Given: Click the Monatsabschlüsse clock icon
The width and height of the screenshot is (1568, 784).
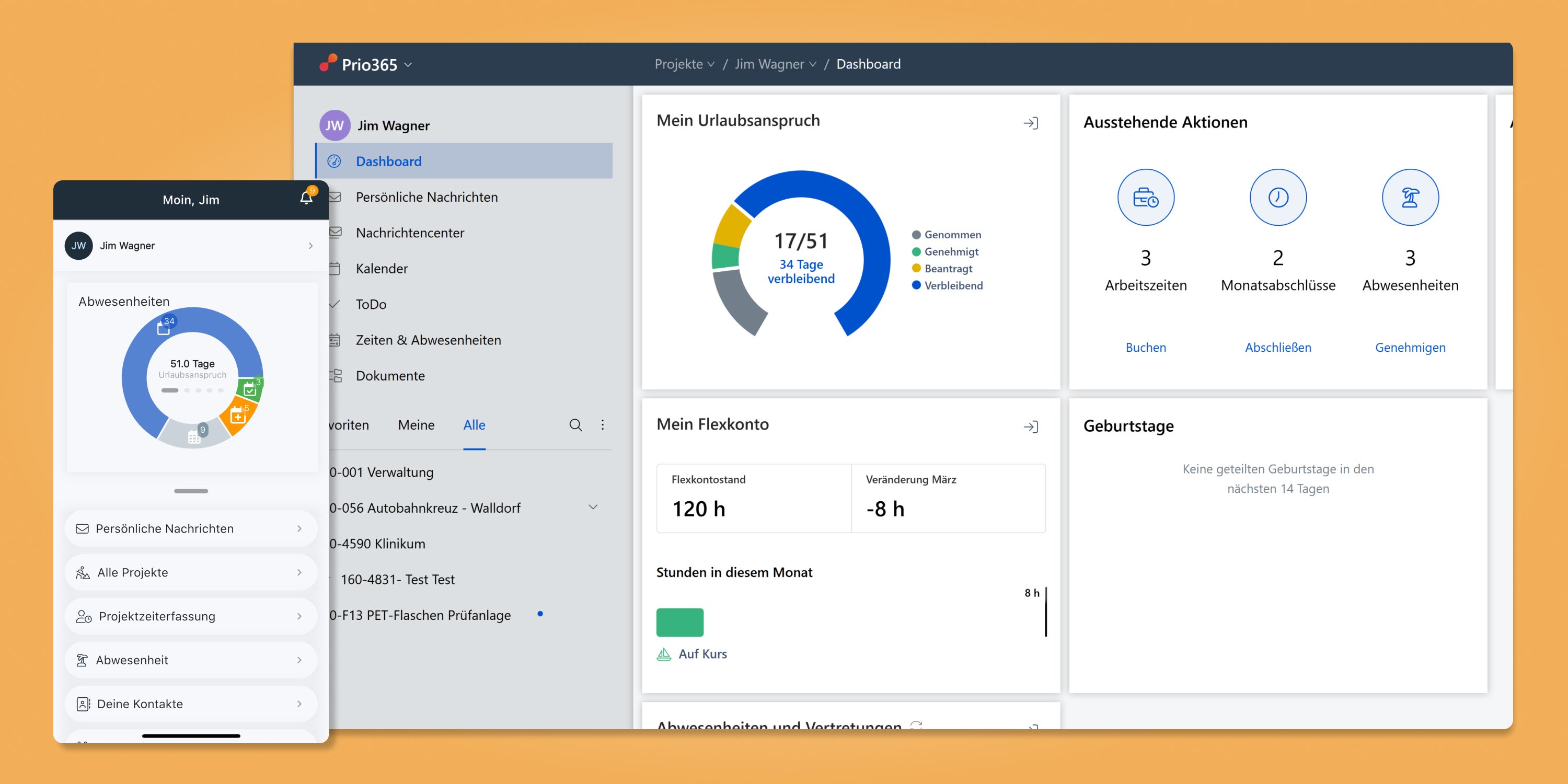Looking at the screenshot, I should point(1277,198).
